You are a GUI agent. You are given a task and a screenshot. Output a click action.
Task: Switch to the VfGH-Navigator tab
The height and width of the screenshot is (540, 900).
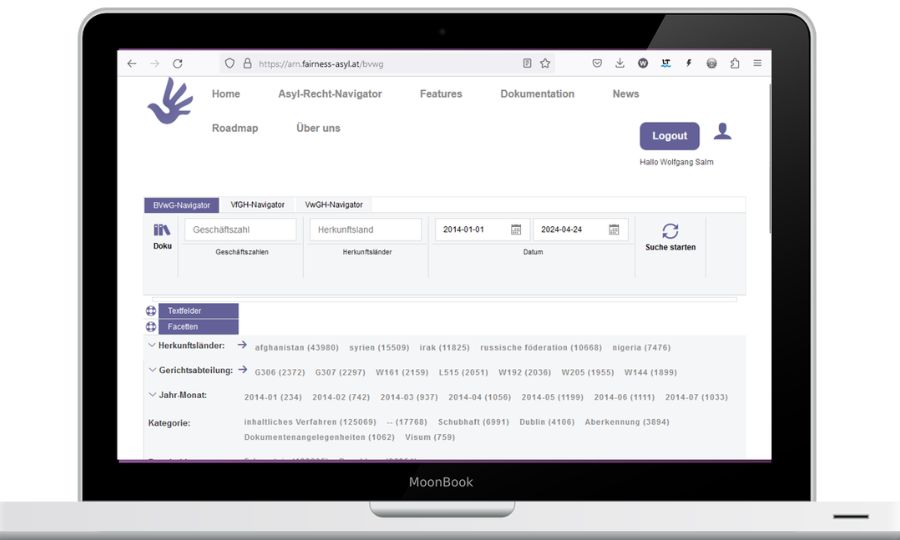click(x=257, y=205)
